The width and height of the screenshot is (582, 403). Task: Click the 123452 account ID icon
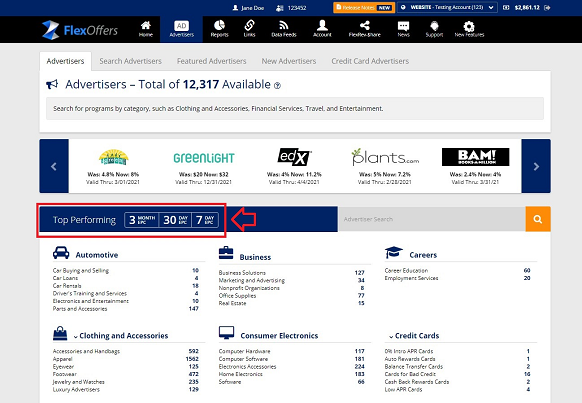tap(279, 8)
